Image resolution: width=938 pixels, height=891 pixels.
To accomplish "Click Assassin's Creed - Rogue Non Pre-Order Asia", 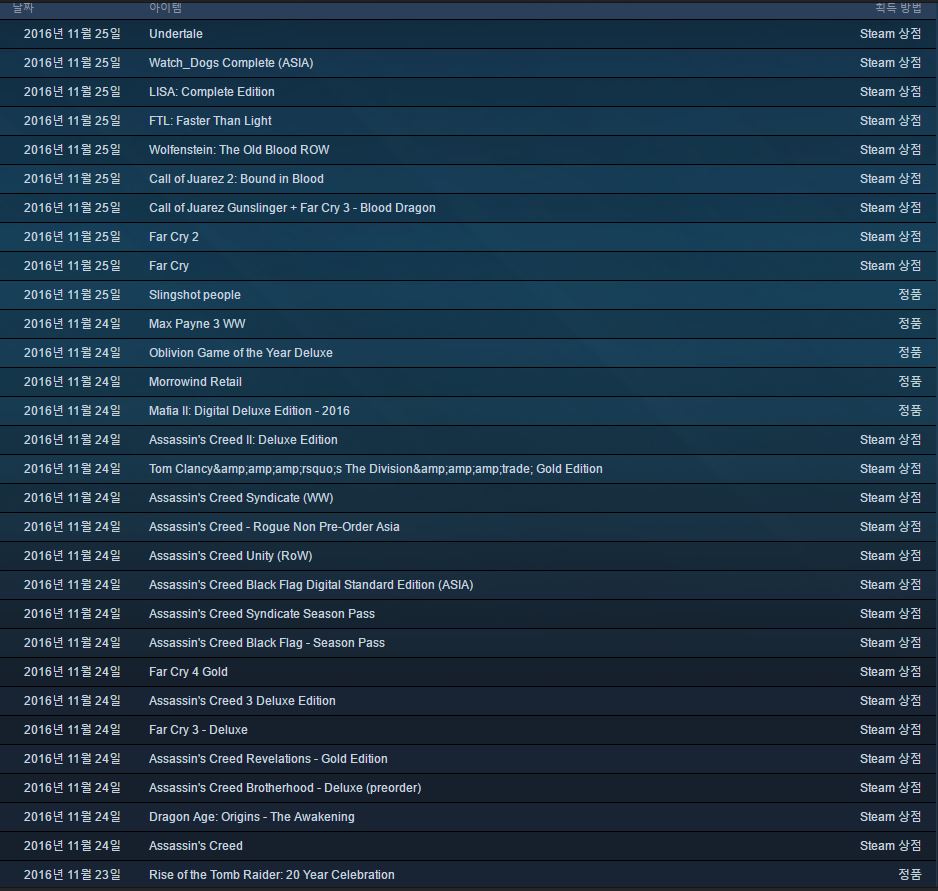I will coord(275,527).
